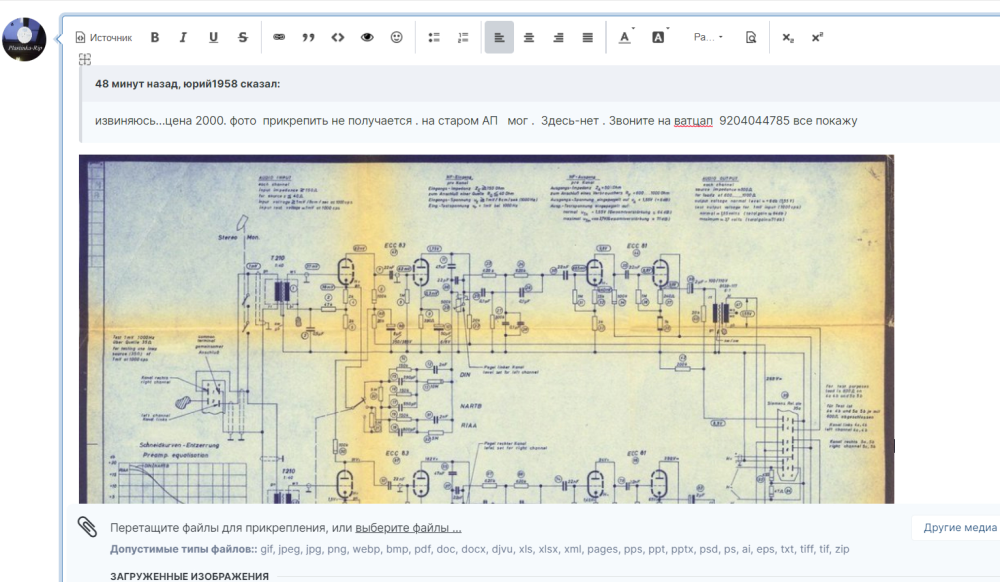Open the emoji smiley picker
Viewport: 1000px width, 582px height.
396,38
